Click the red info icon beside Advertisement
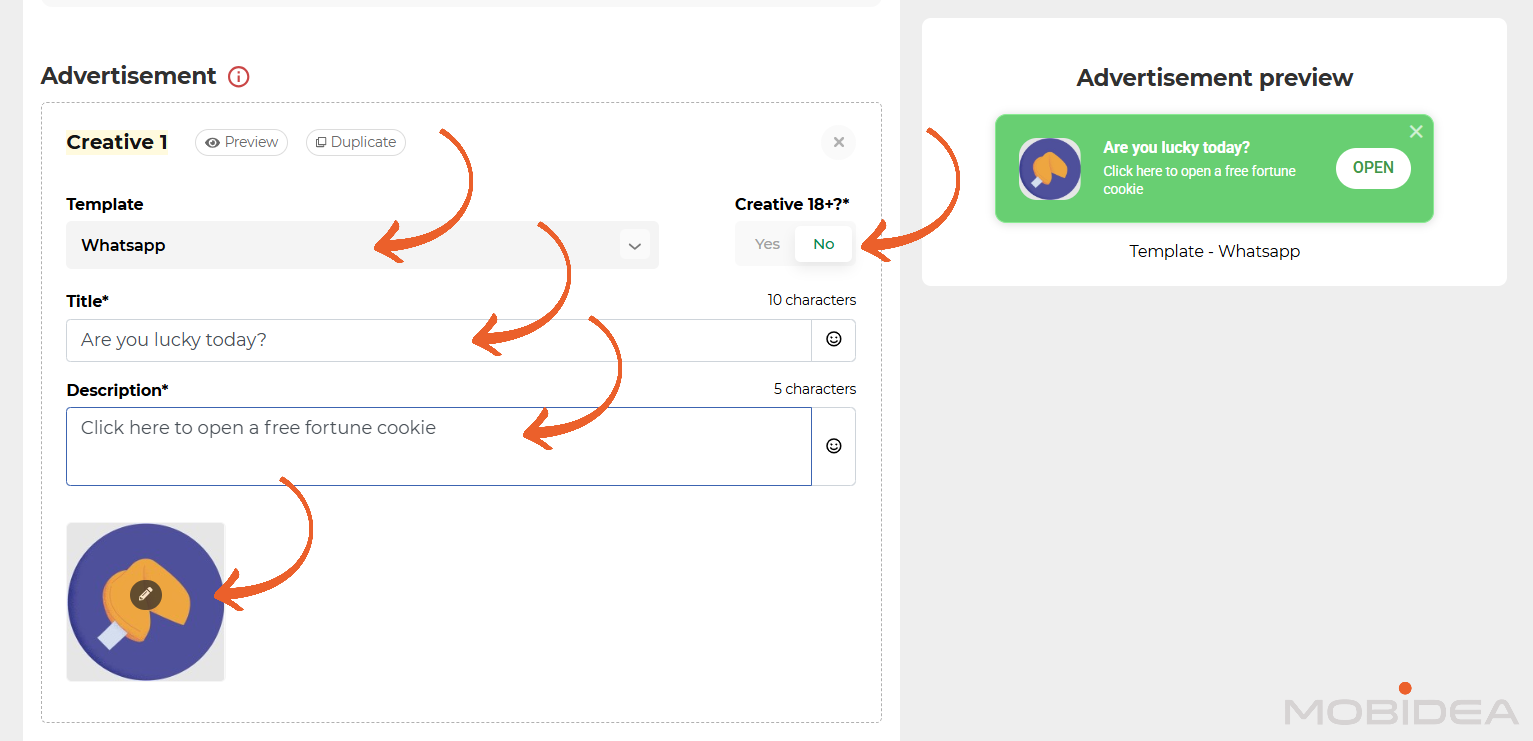 [238, 76]
